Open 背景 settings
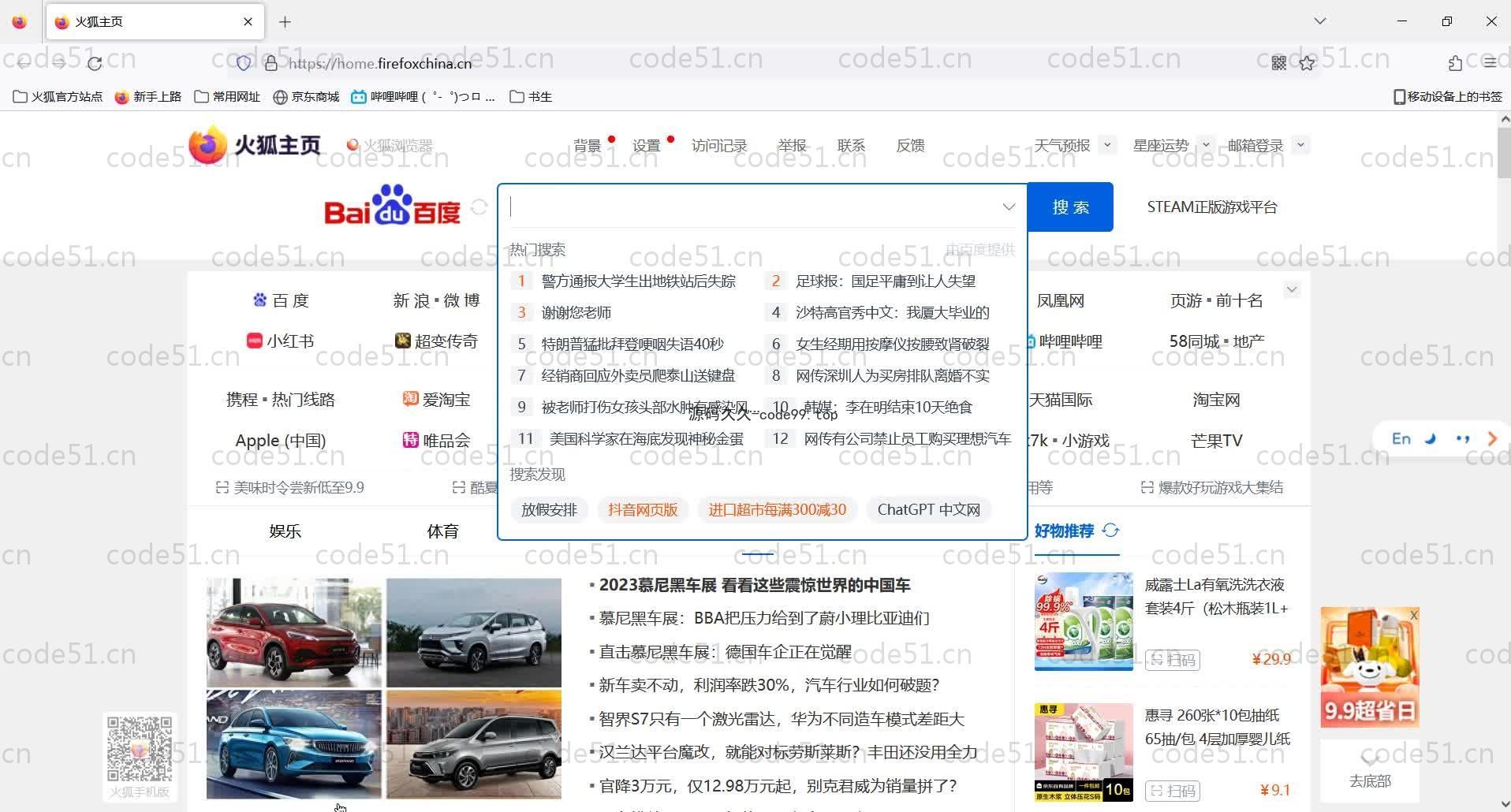Image resolution: width=1511 pixels, height=812 pixels. pyautogui.click(x=588, y=145)
